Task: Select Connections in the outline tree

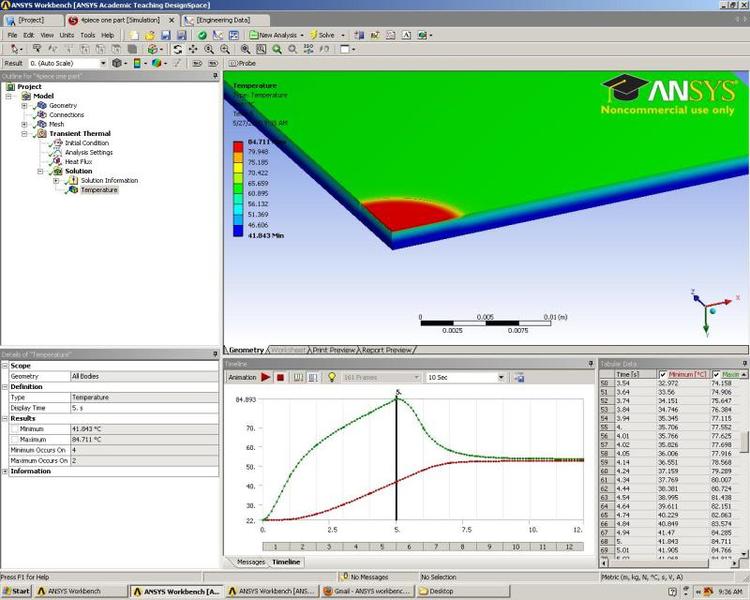Action: (x=66, y=115)
